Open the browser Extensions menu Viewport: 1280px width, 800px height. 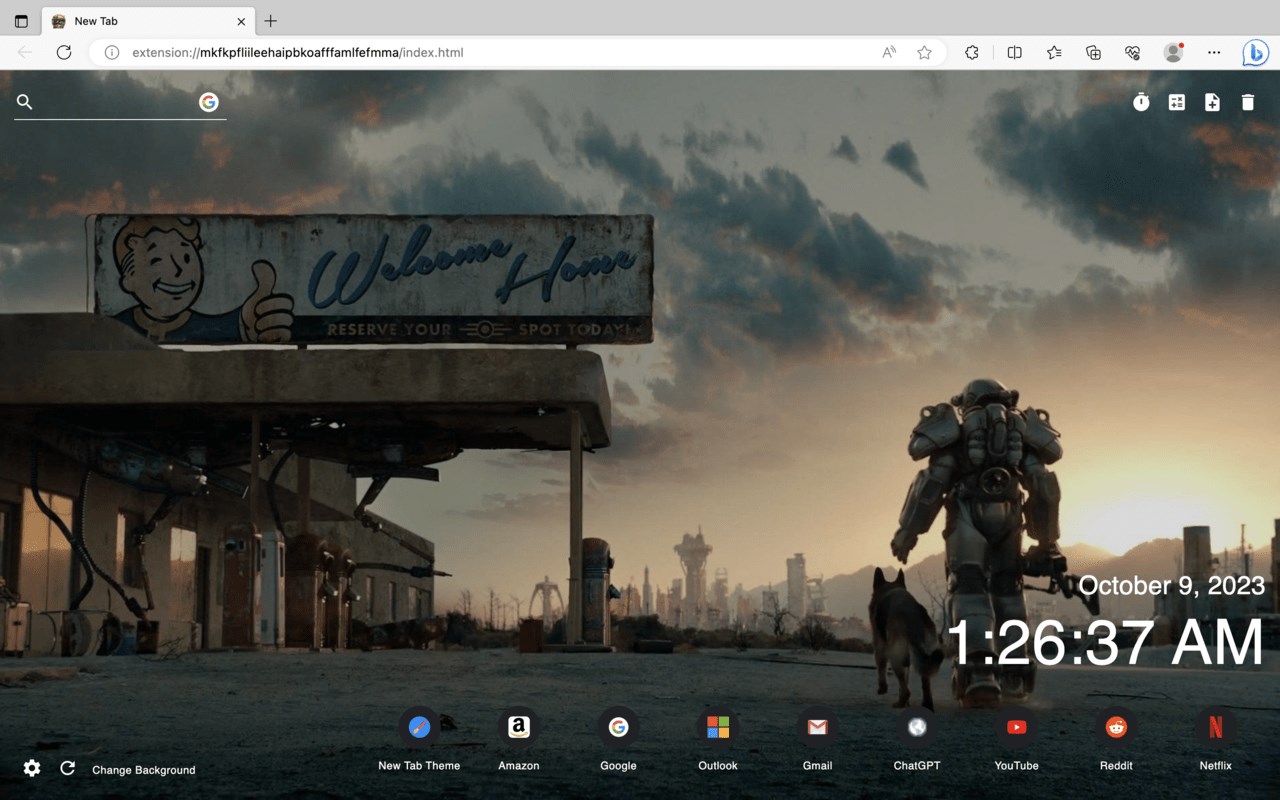(x=972, y=52)
